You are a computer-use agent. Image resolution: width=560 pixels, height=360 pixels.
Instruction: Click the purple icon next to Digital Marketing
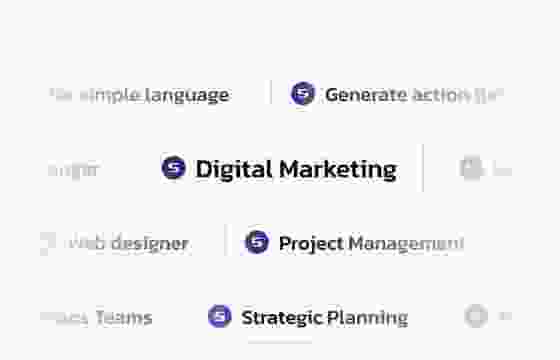point(174,167)
